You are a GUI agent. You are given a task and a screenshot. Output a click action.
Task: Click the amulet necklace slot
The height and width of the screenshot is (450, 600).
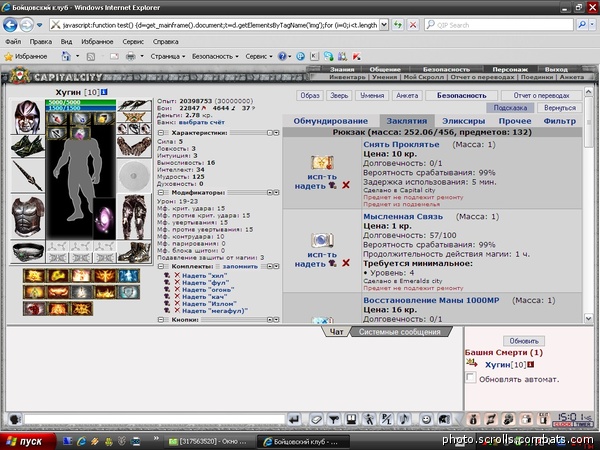point(134,117)
